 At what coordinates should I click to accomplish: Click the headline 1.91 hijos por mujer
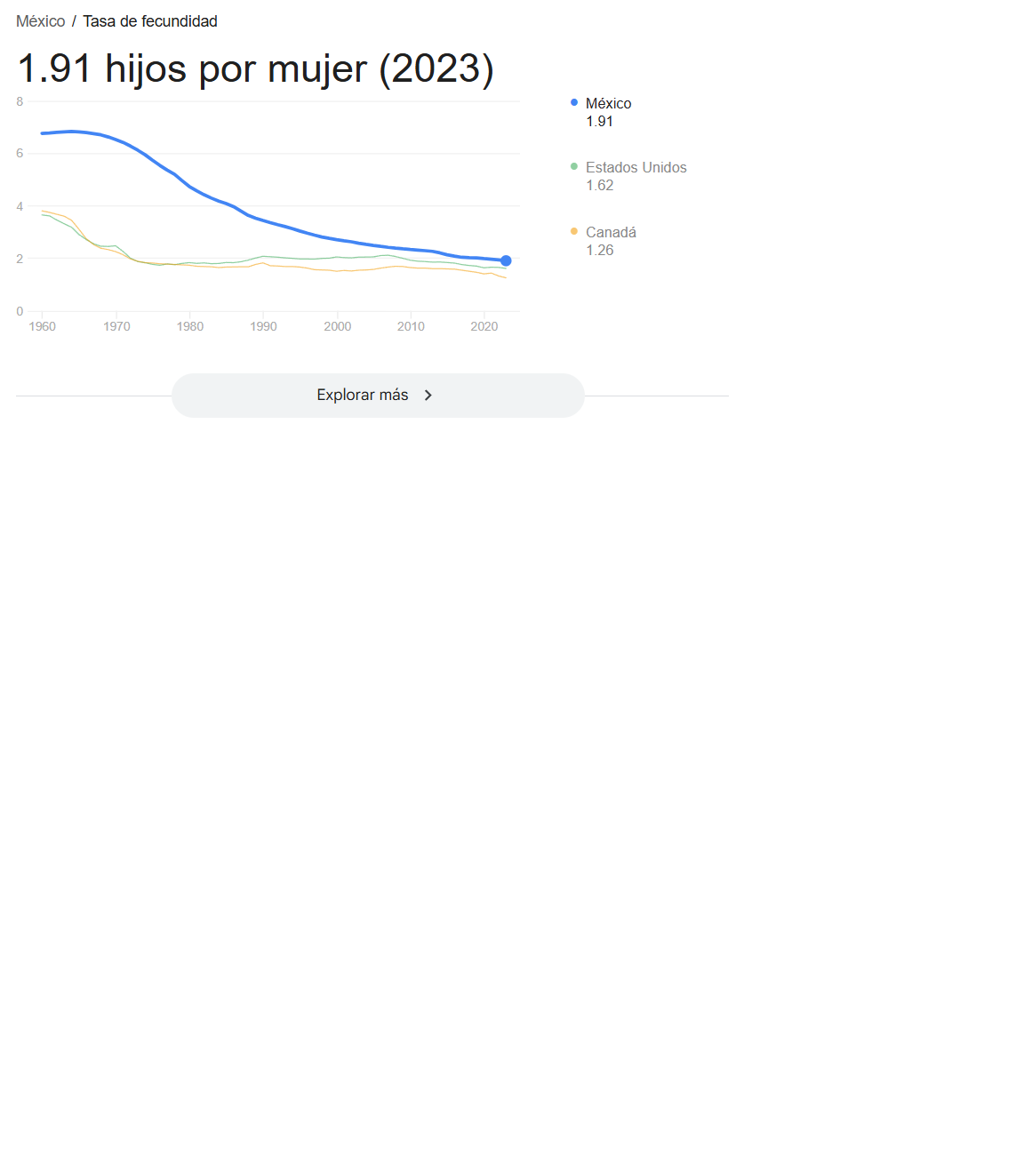tap(255, 69)
